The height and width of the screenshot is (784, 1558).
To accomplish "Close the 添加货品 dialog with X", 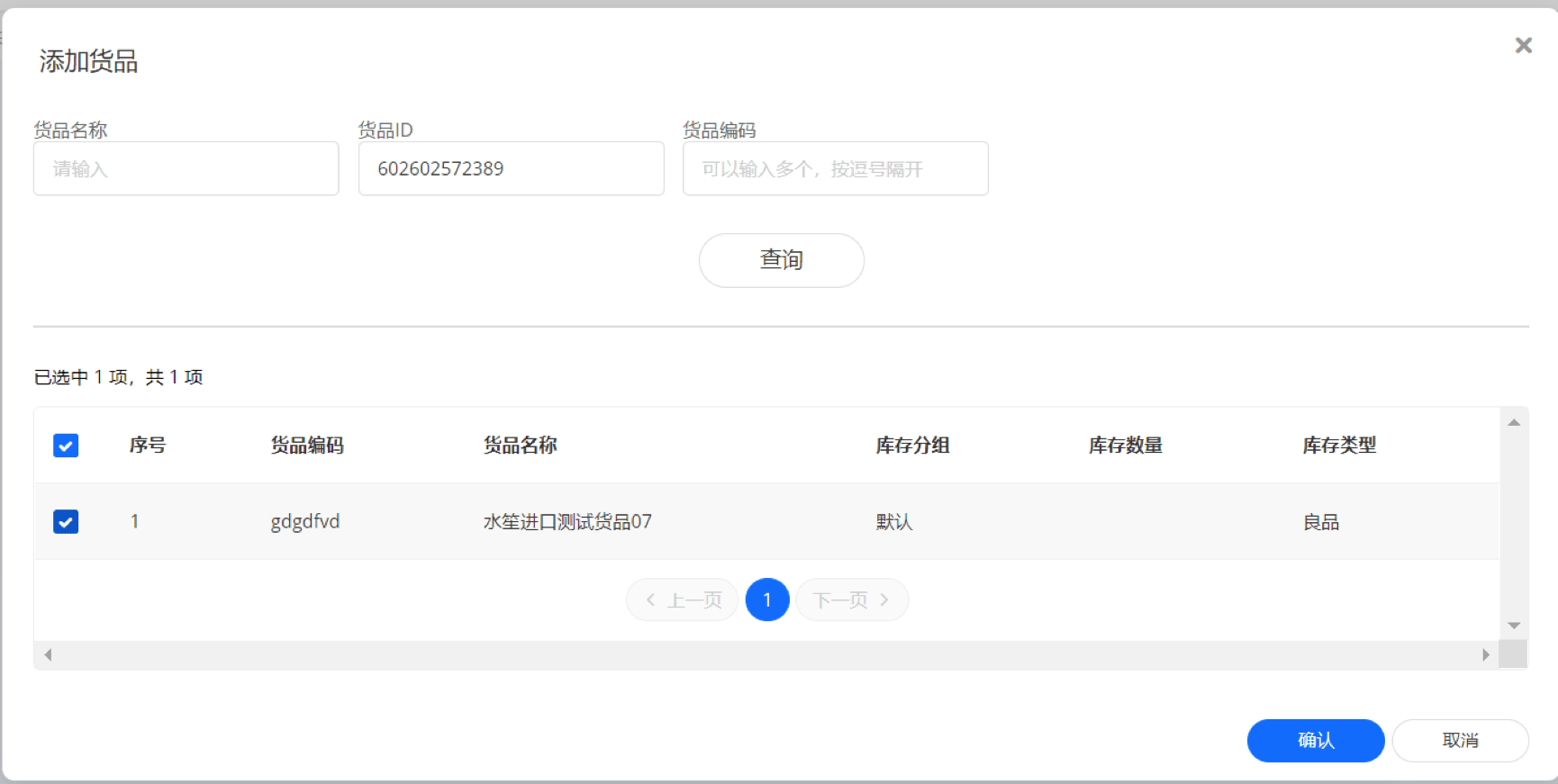I will tap(1523, 45).
